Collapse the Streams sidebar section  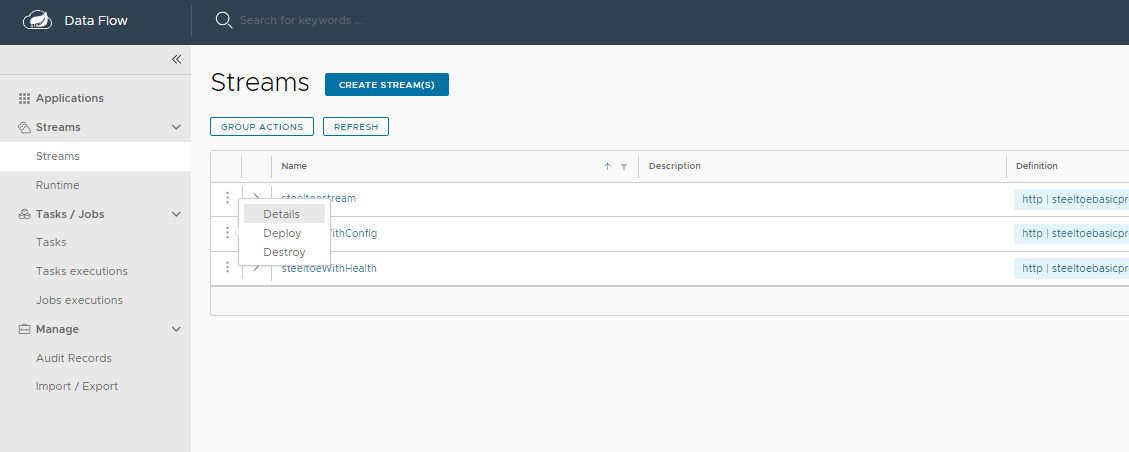[x=176, y=128]
